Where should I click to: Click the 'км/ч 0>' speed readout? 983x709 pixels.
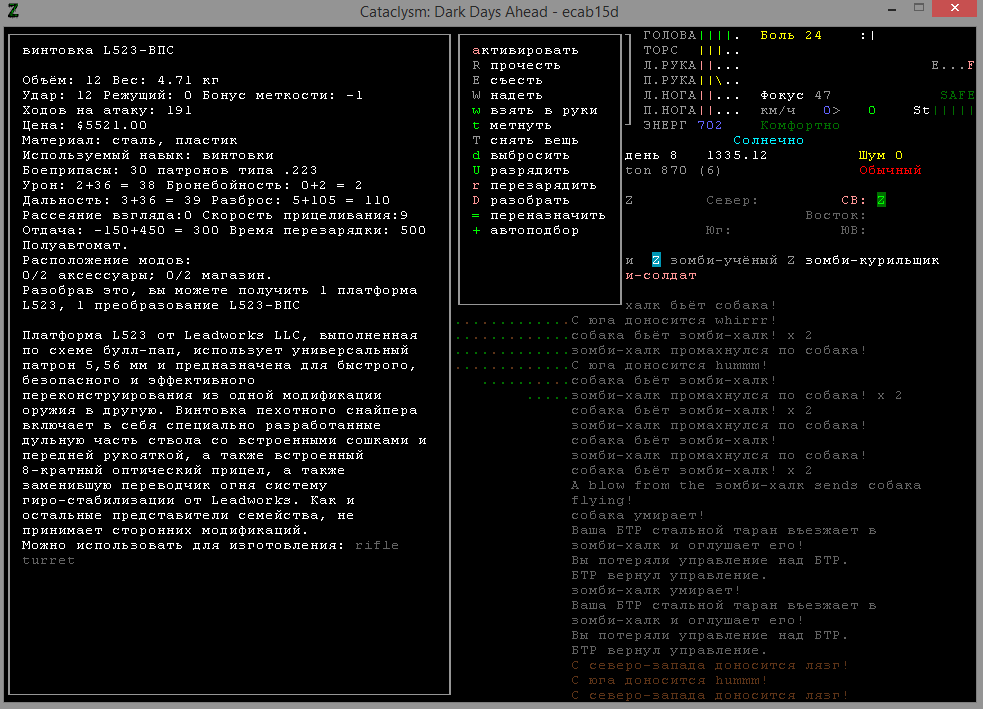point(800,110)
